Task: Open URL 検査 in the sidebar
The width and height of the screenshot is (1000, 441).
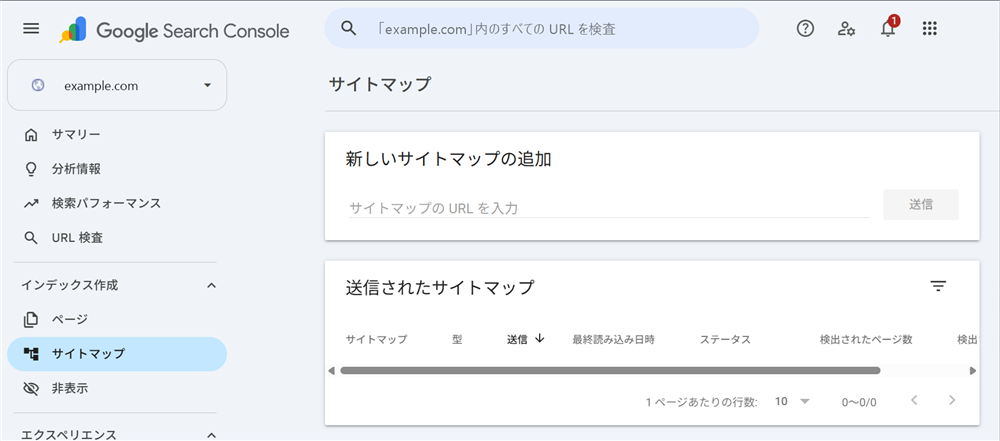Action: (x=117, y=238)
